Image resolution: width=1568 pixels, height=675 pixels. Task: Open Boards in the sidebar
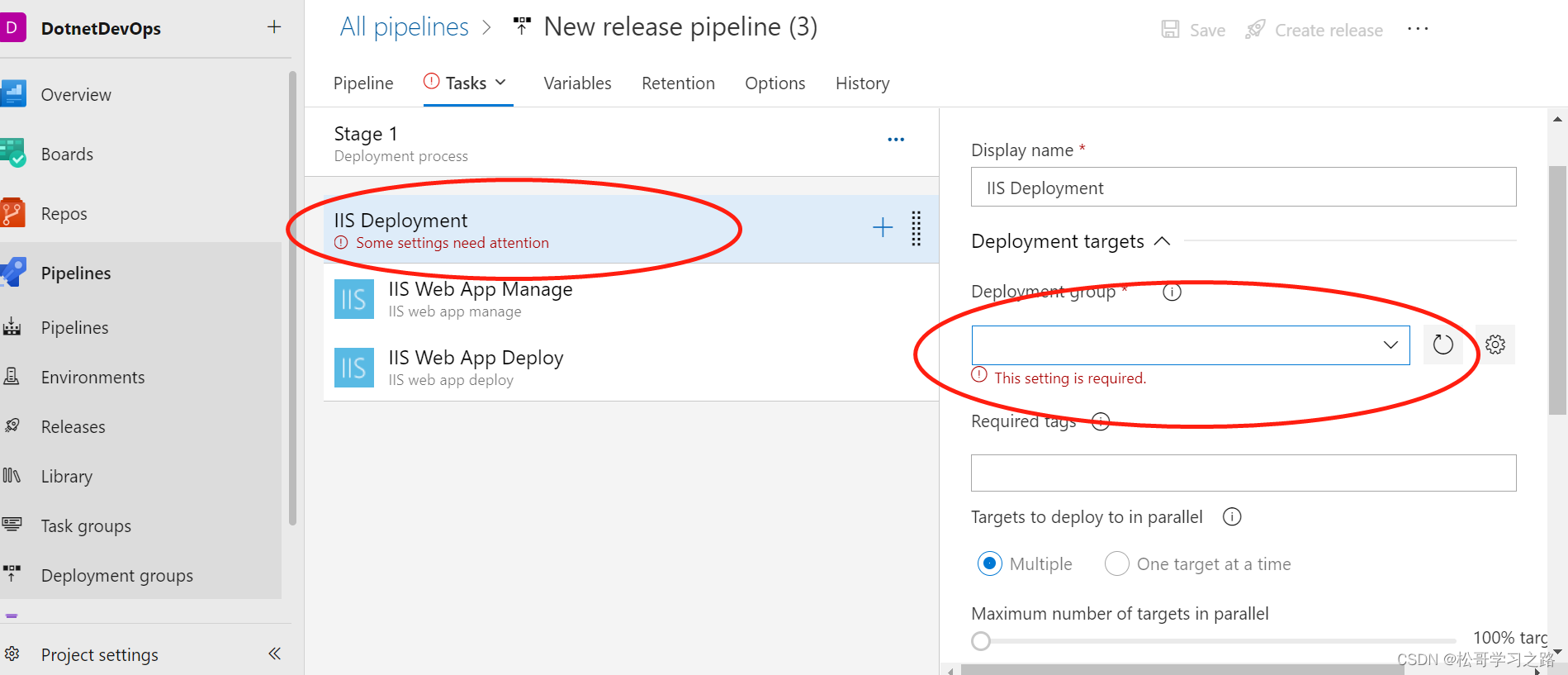[x=67, y=154]
